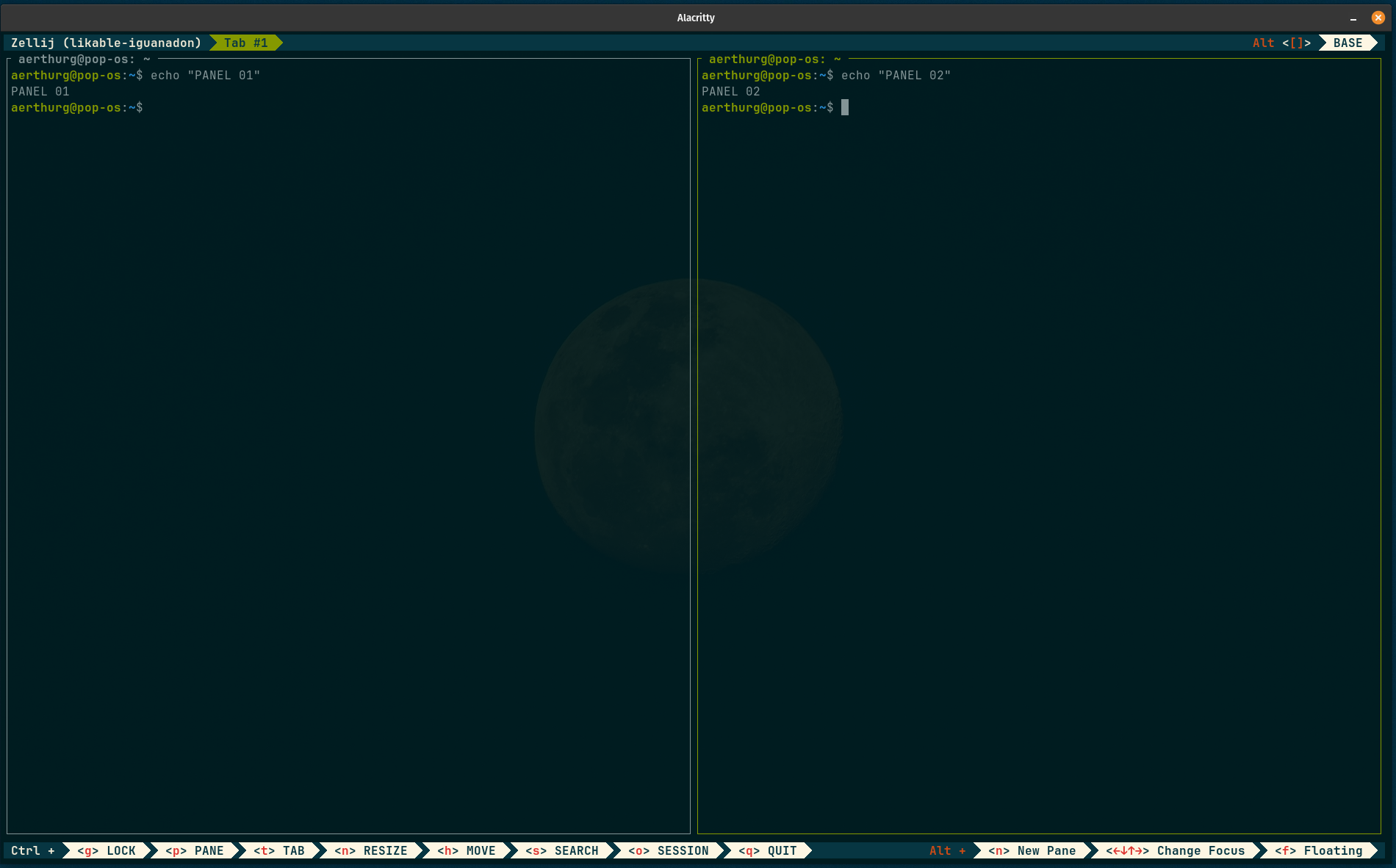Screen dimensions: 1396x868
Task: Click the Alt <[]> swap layout hint
Action: click(x=1281, y=43)
